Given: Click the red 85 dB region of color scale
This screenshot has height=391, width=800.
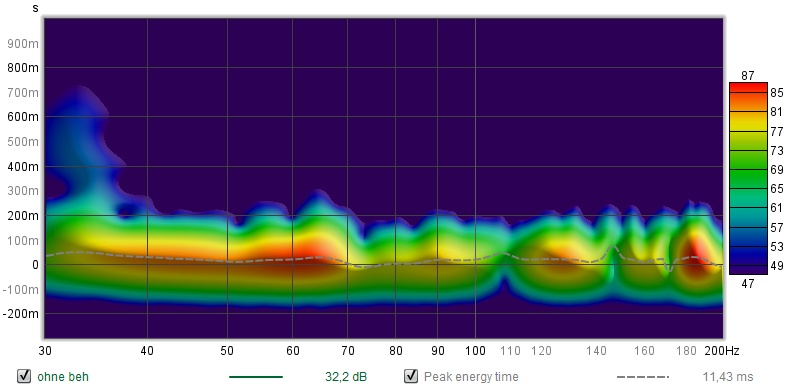Looking at the screenshot, I should 748,93.
